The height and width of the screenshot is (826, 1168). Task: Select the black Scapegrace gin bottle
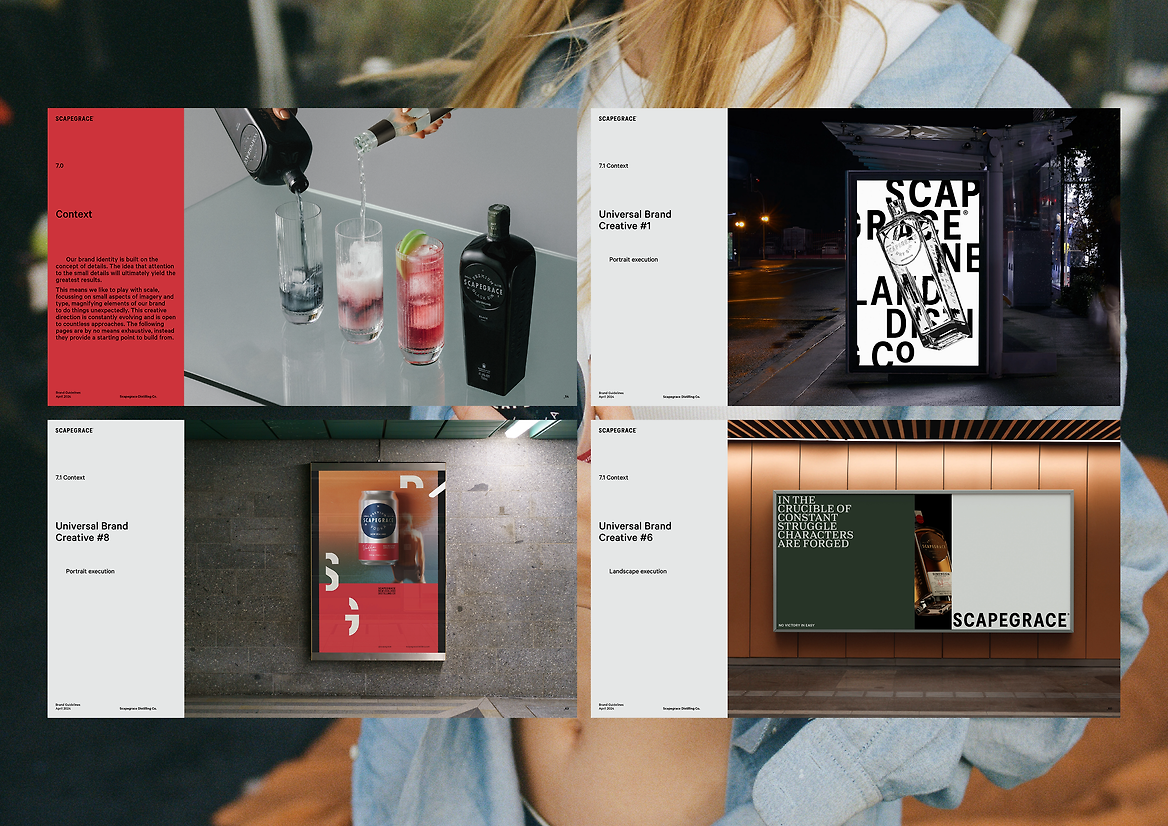496,298
